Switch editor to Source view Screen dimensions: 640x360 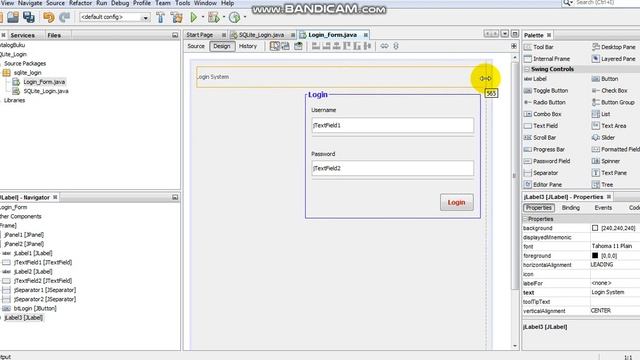(x=196, y=46)
